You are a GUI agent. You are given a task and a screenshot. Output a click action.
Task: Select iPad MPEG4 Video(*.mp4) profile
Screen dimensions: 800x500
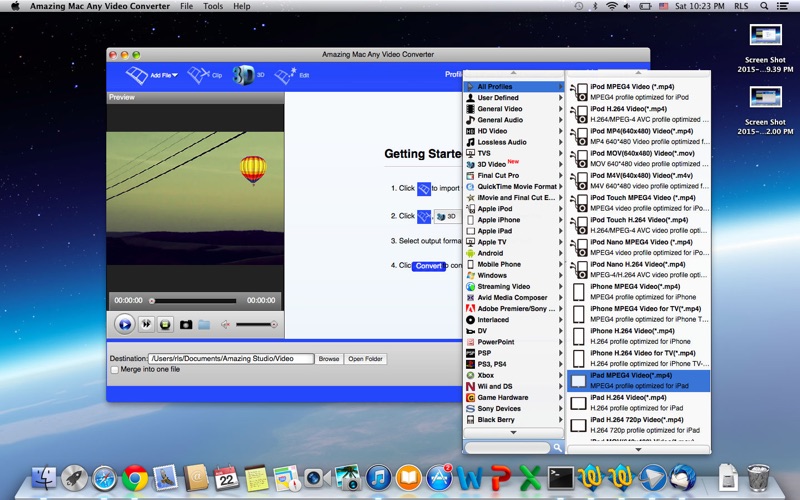(x=639, y=381)
